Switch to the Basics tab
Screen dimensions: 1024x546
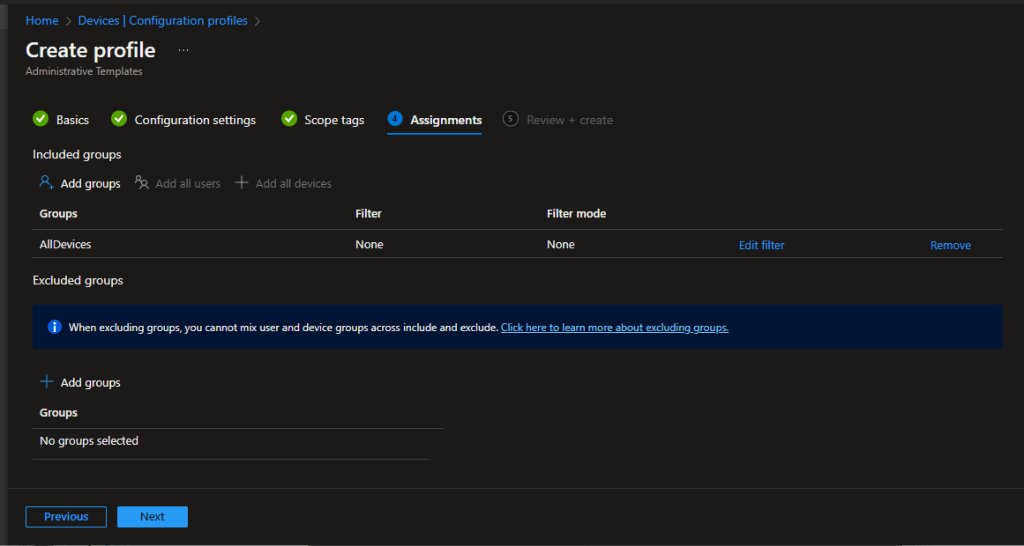point(72,120)
